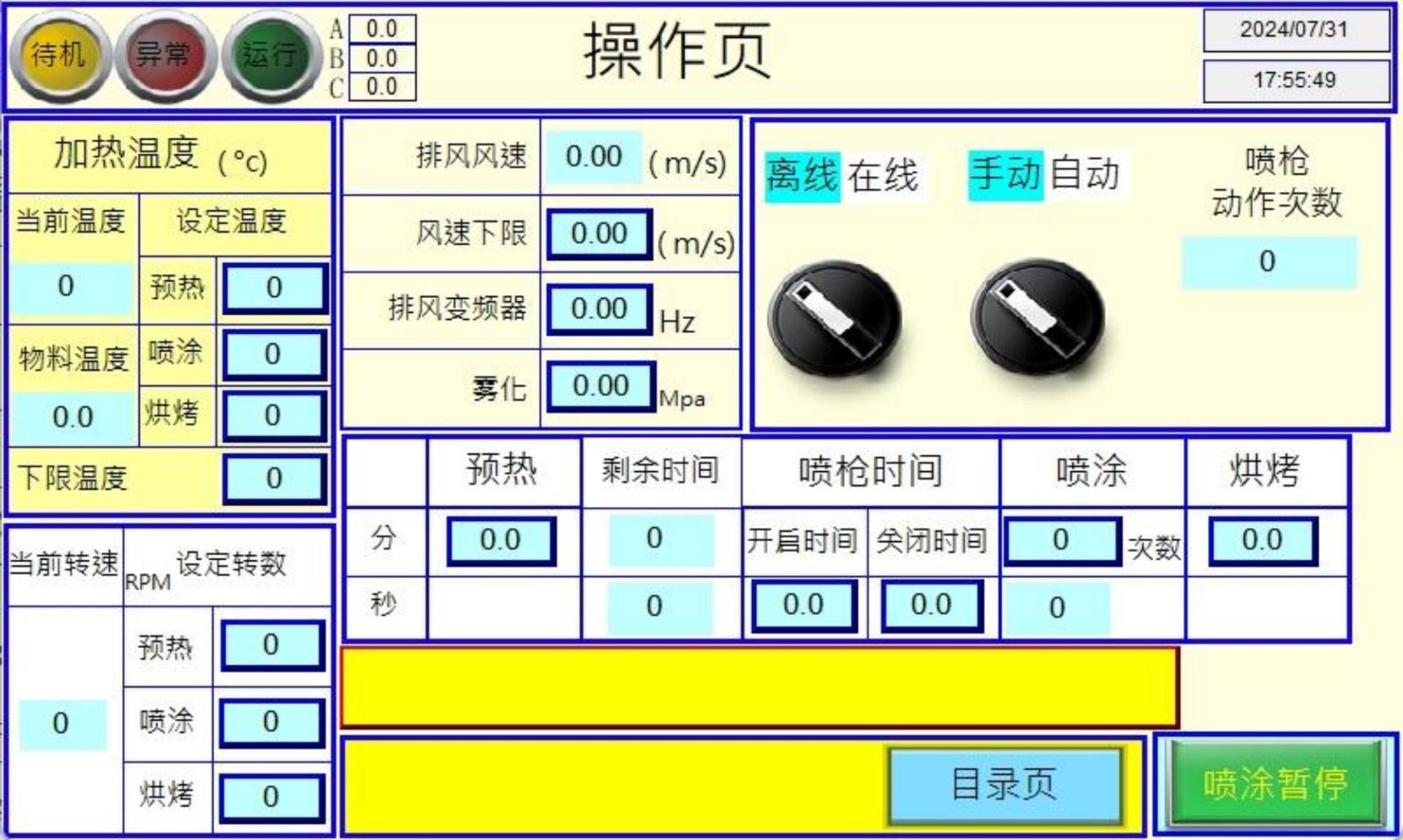Open the 目录页 menu page
The width and height of the screenshot is (1403, 840).
point(1004,784)
